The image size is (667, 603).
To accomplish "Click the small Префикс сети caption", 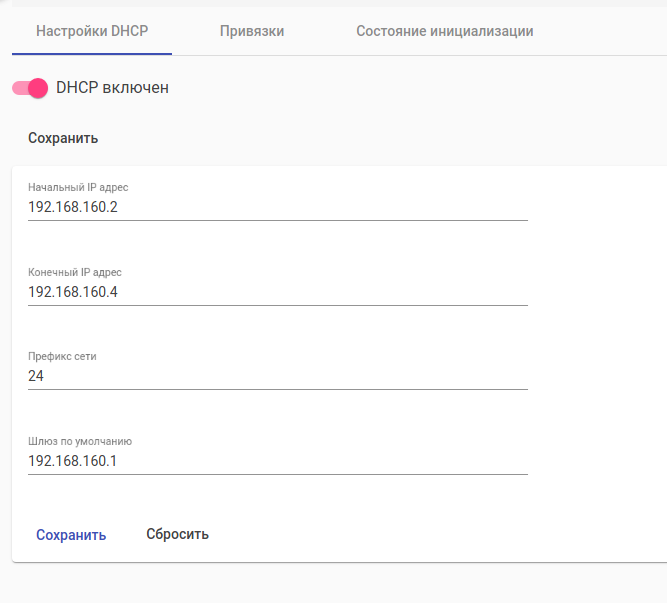I will coord(62,355).
